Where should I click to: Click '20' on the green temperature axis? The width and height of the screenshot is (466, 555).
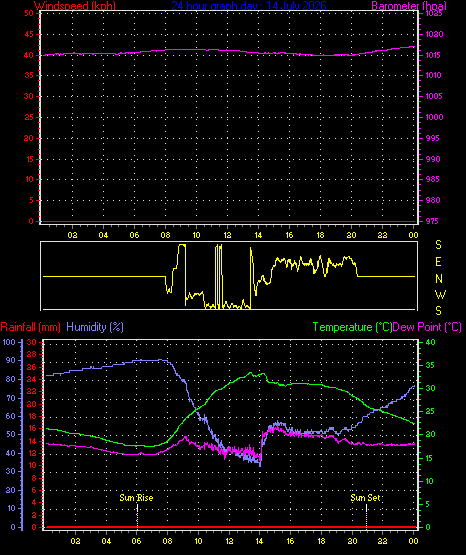point(430,435)
